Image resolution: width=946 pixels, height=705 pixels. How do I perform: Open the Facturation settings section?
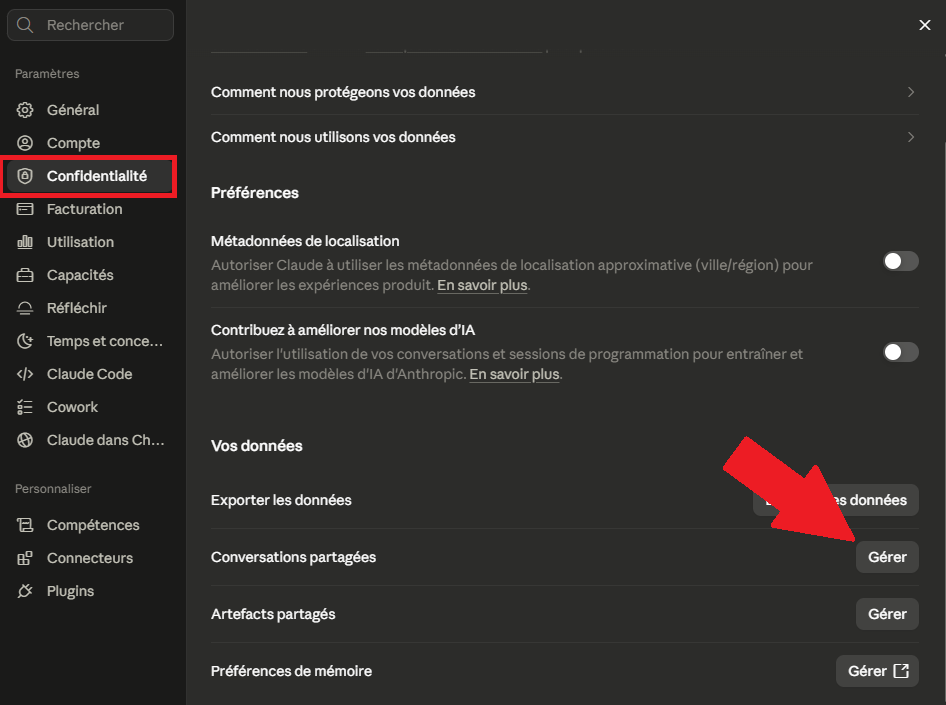[90, 209]
